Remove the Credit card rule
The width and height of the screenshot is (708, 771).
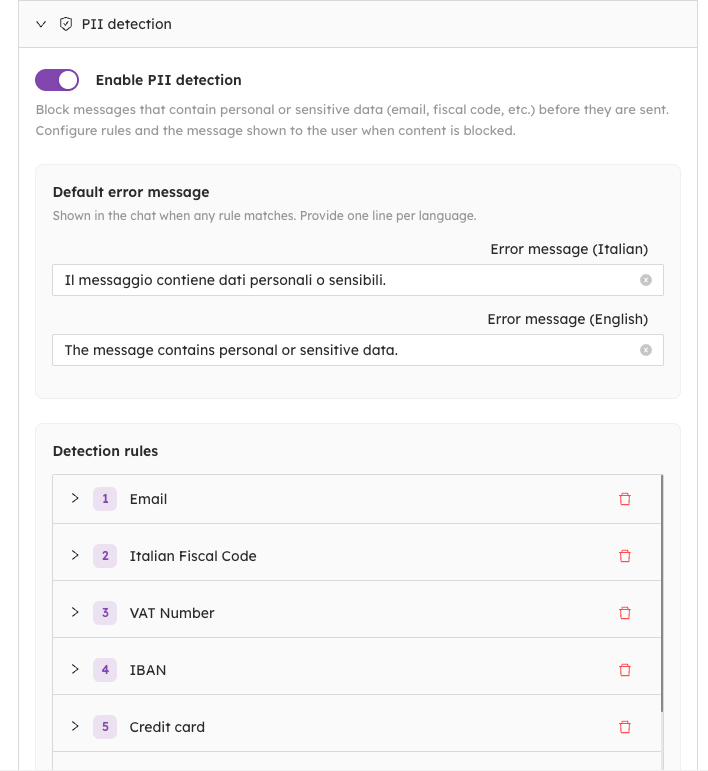(625, 727)
